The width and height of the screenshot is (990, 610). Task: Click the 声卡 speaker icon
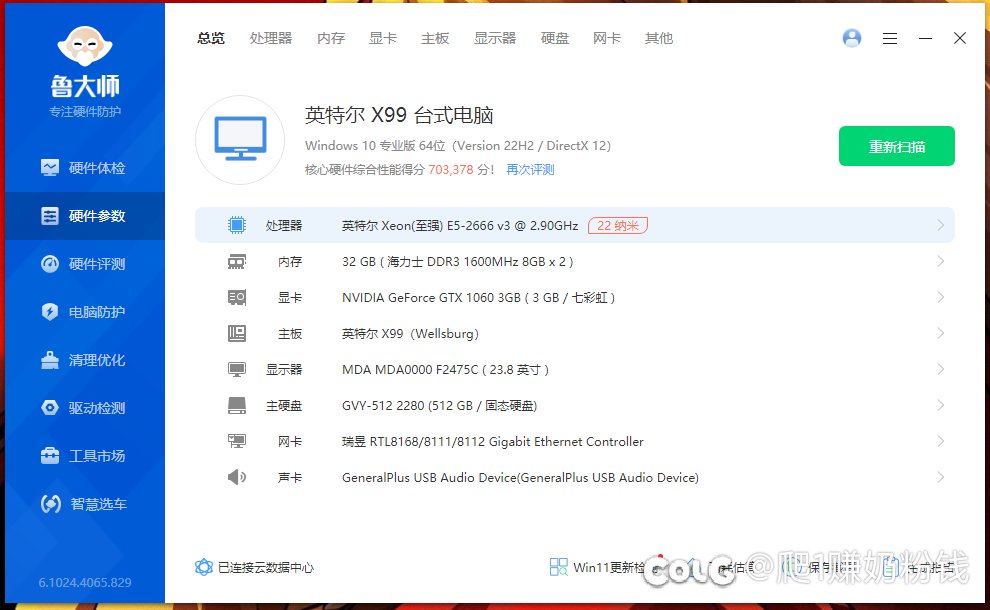[x=237, y=477]
